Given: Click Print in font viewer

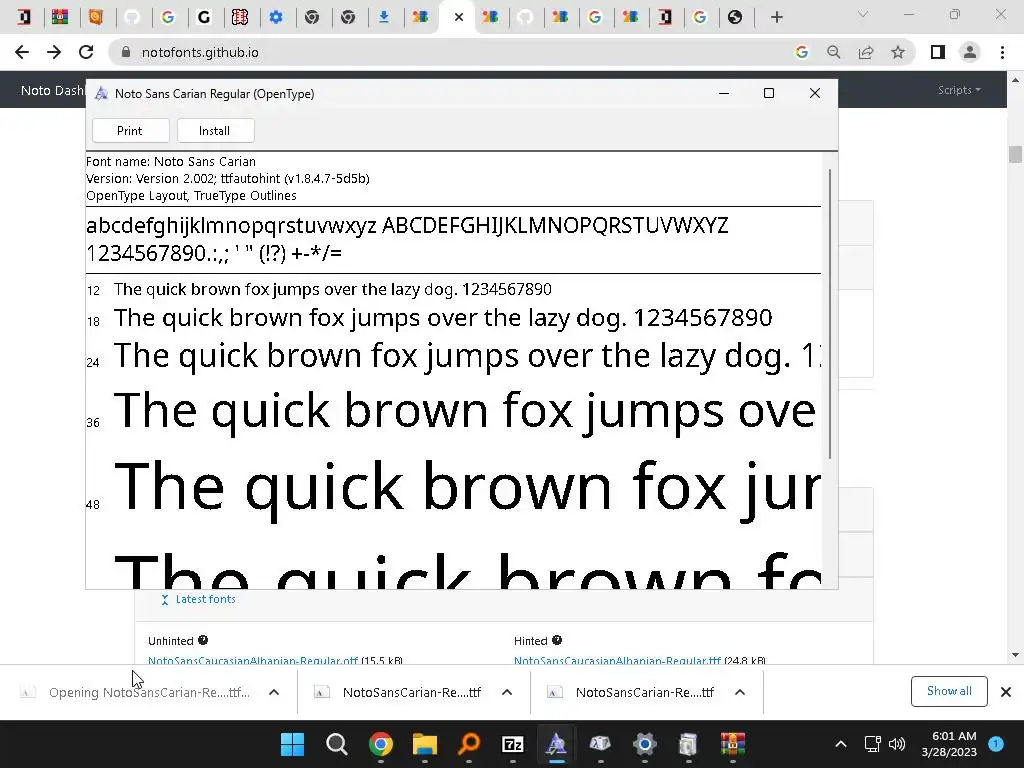Looking at the screenshot, I should point(130,131).
